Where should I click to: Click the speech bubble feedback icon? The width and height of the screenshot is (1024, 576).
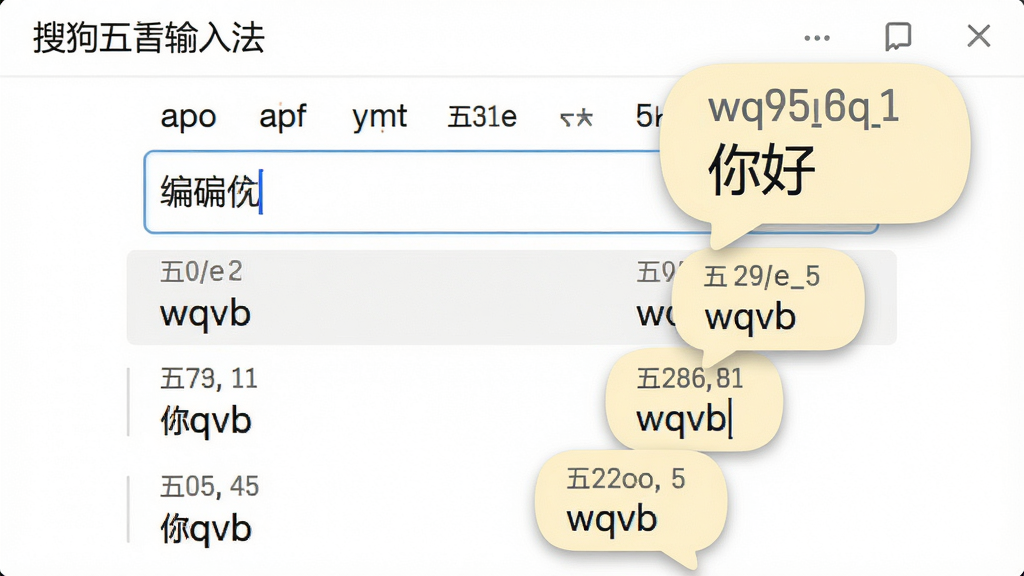(x=898, y=37)
